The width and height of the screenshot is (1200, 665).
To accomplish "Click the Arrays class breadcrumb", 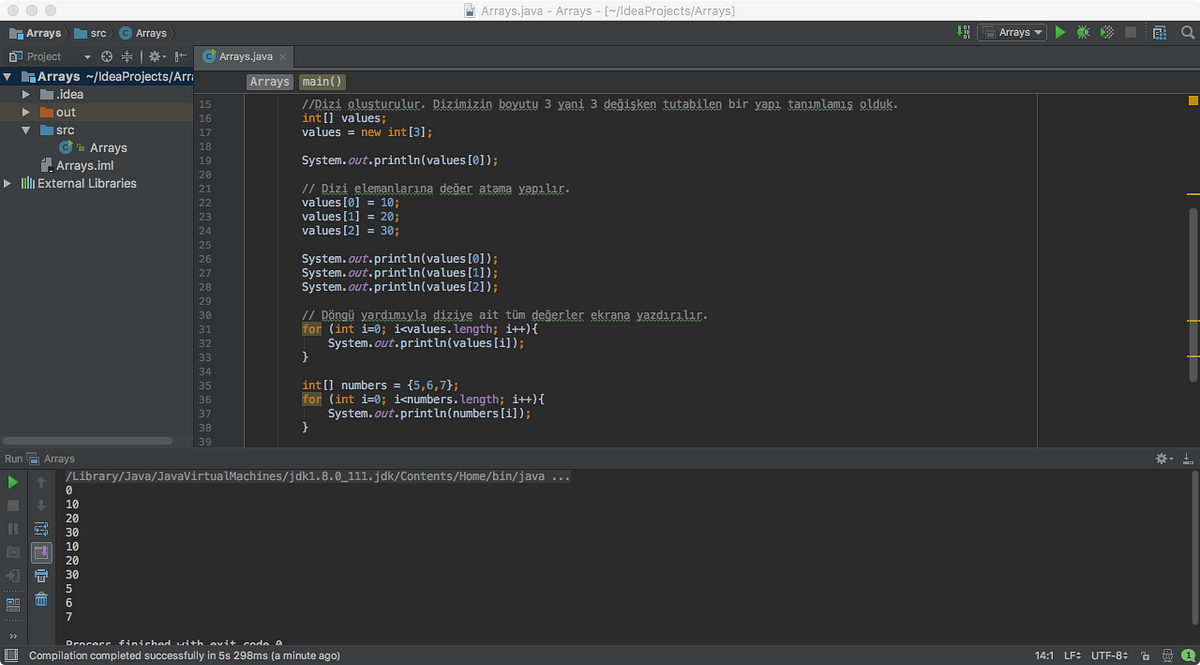I will 142,33.
